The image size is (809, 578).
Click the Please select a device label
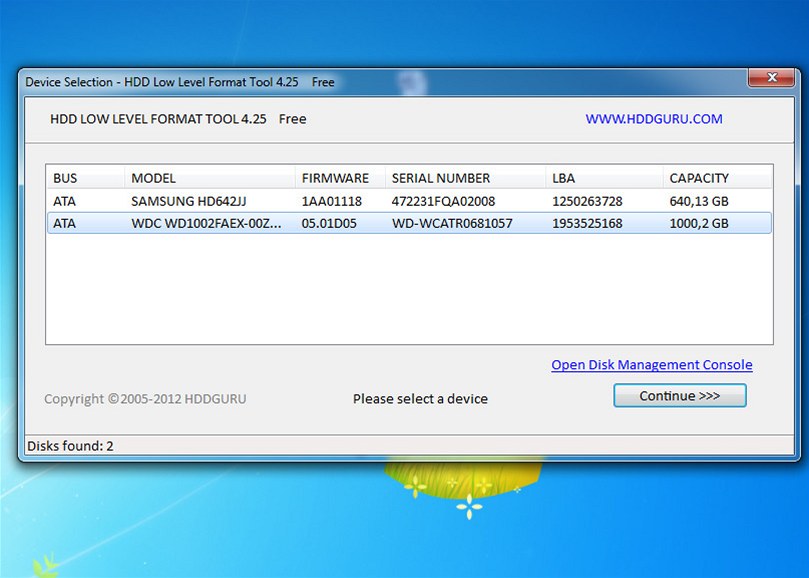420,399
